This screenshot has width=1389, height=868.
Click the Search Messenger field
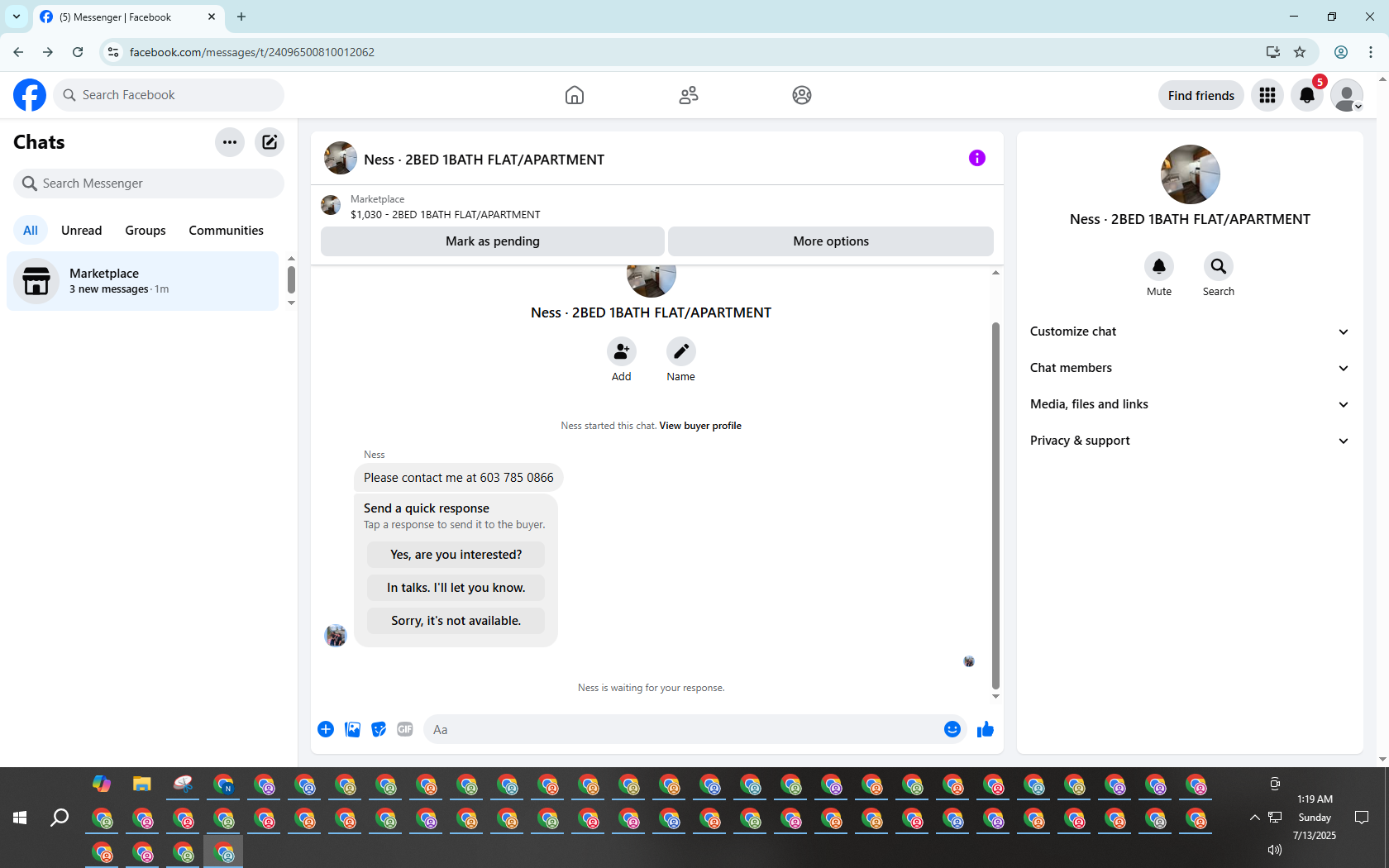click(x=149, y=184)
